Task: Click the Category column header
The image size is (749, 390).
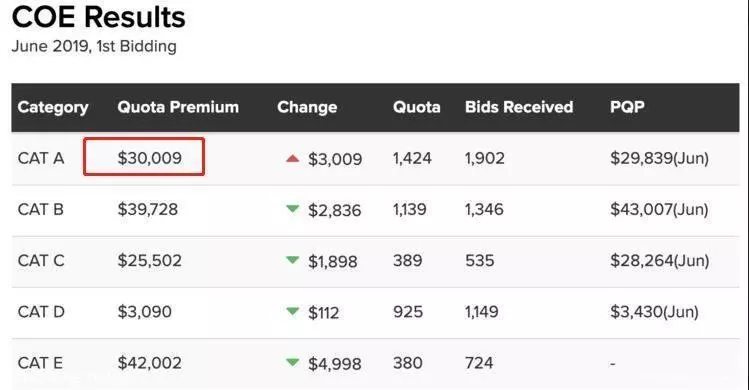Action: pyautogui.click(x=53, y=108)
